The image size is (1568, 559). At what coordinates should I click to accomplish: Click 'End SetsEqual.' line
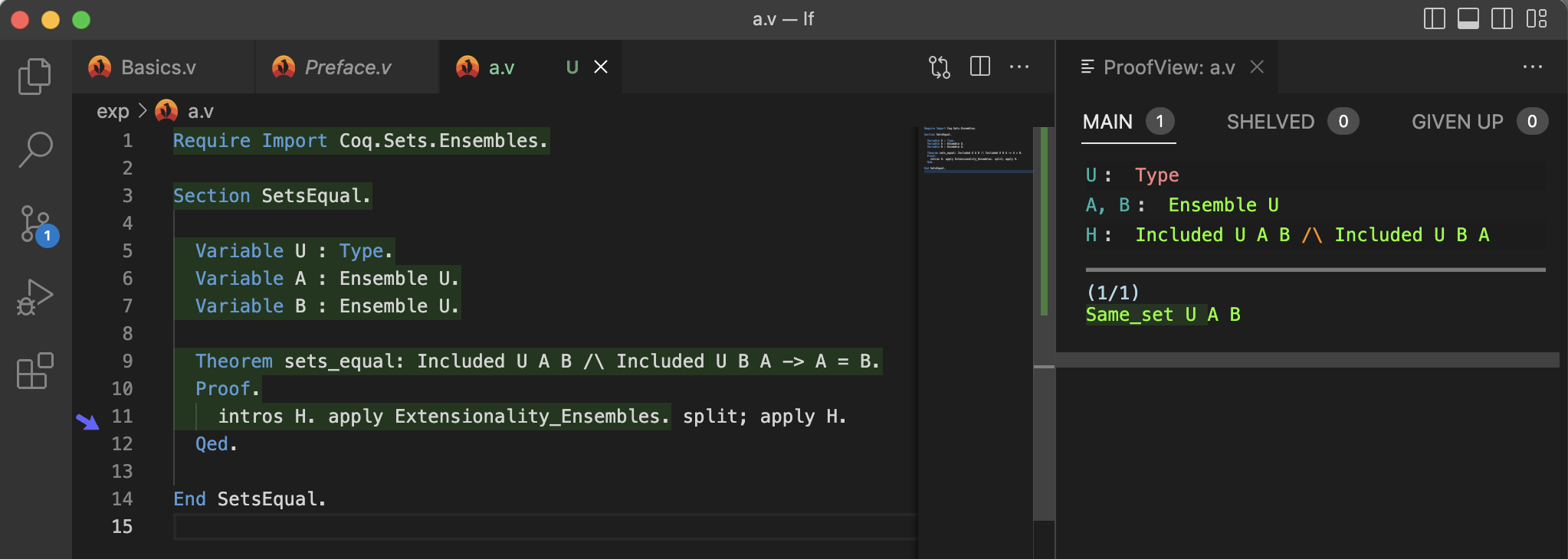[250, 499]
